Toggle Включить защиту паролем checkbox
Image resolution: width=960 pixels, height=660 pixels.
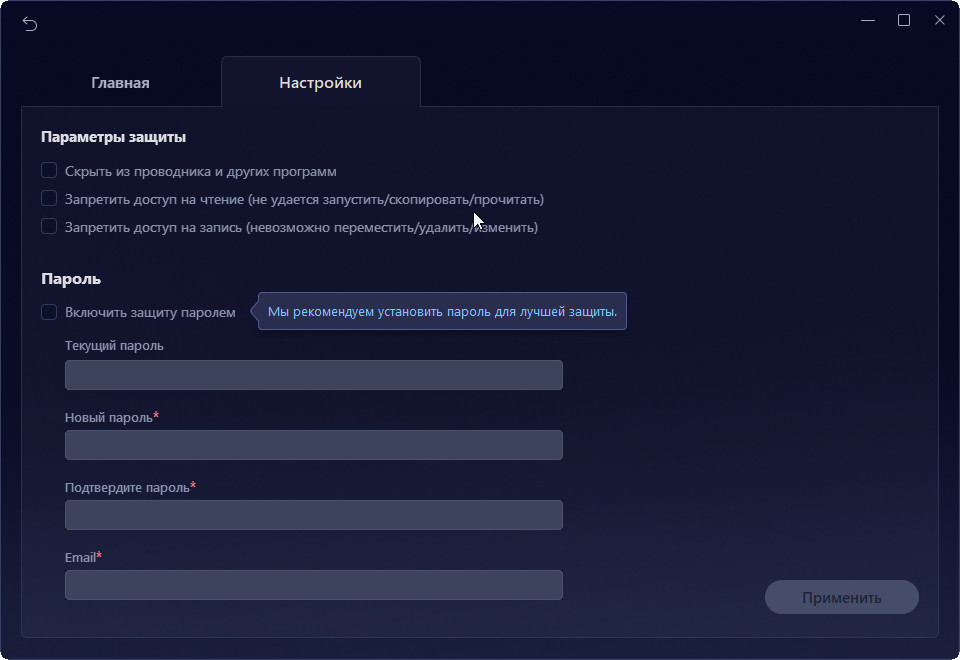pyautogui.click(x=49, y=312)
